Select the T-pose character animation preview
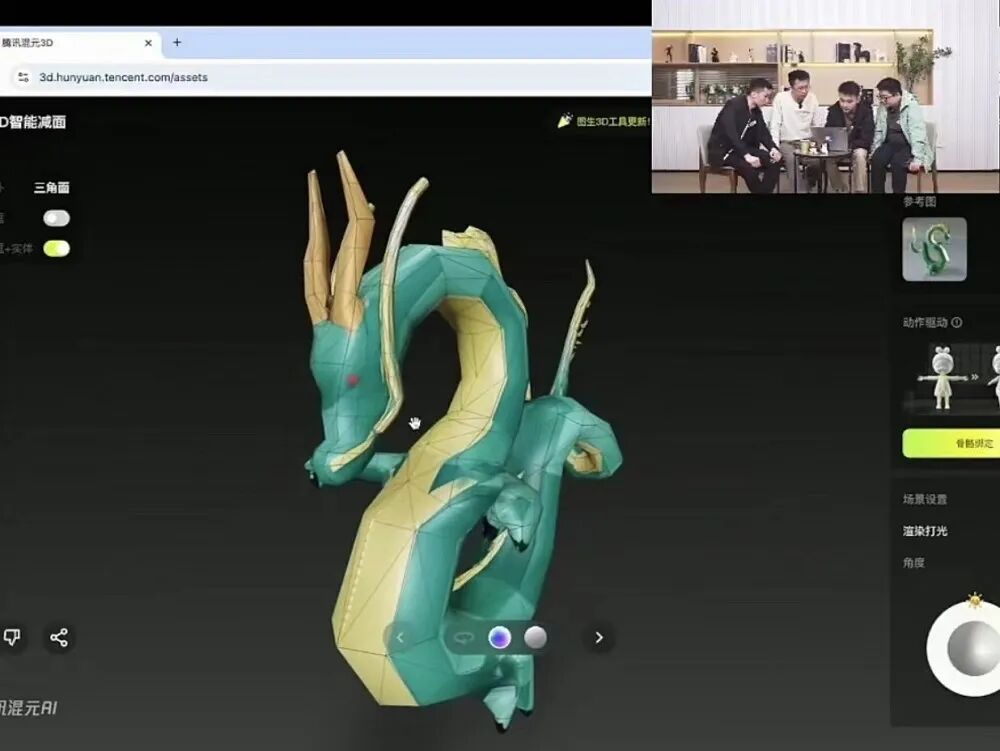 tap(943, 377)
